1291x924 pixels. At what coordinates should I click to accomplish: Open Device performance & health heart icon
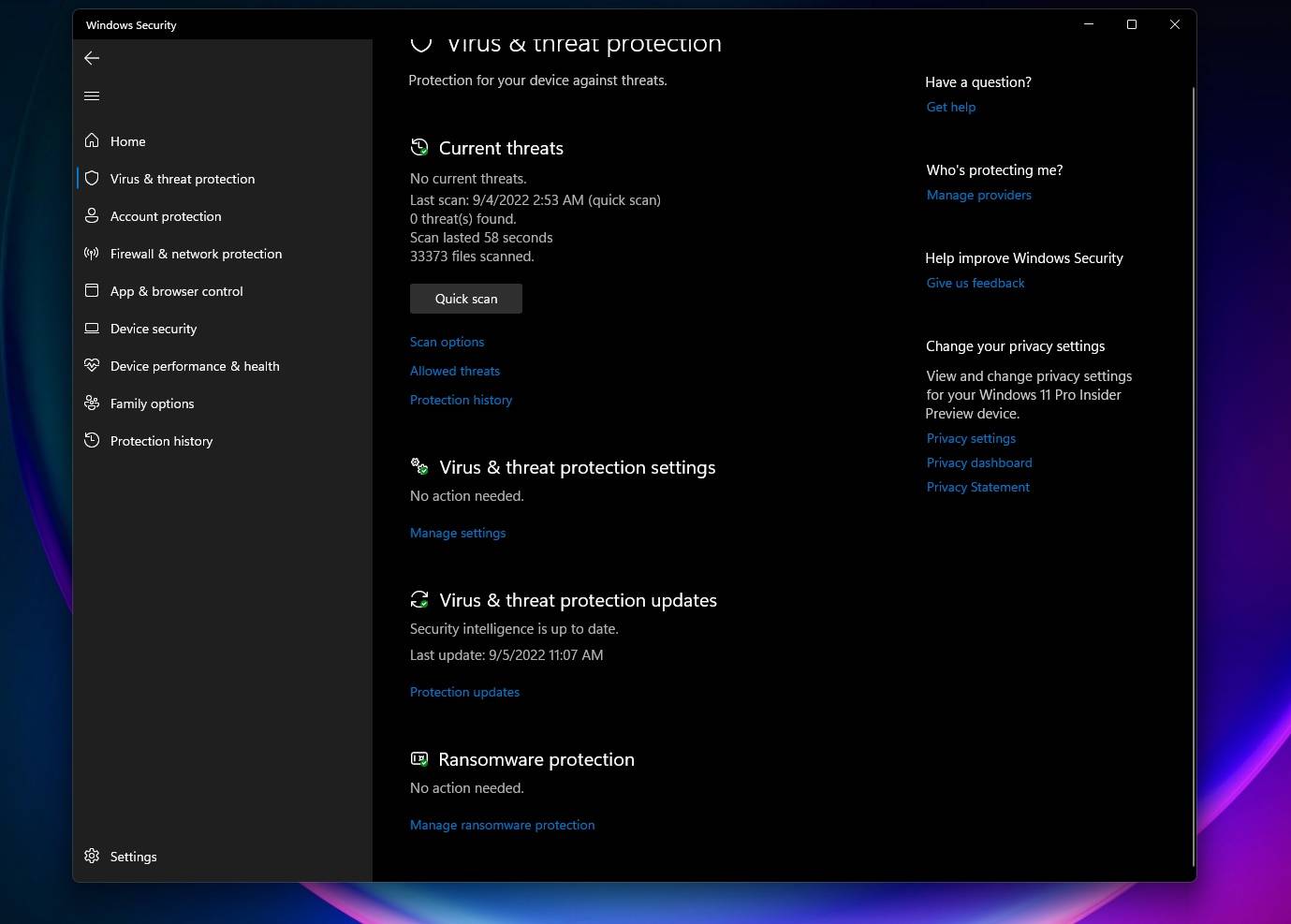click(x=92, y=366)
